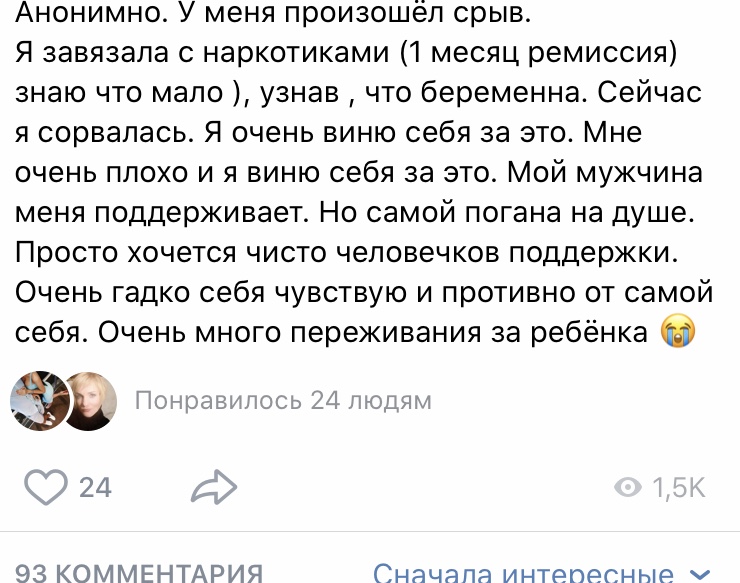
Task: Click the text "Просто хочется чисто человечков поддержки"
Action: tap(348, 252)
